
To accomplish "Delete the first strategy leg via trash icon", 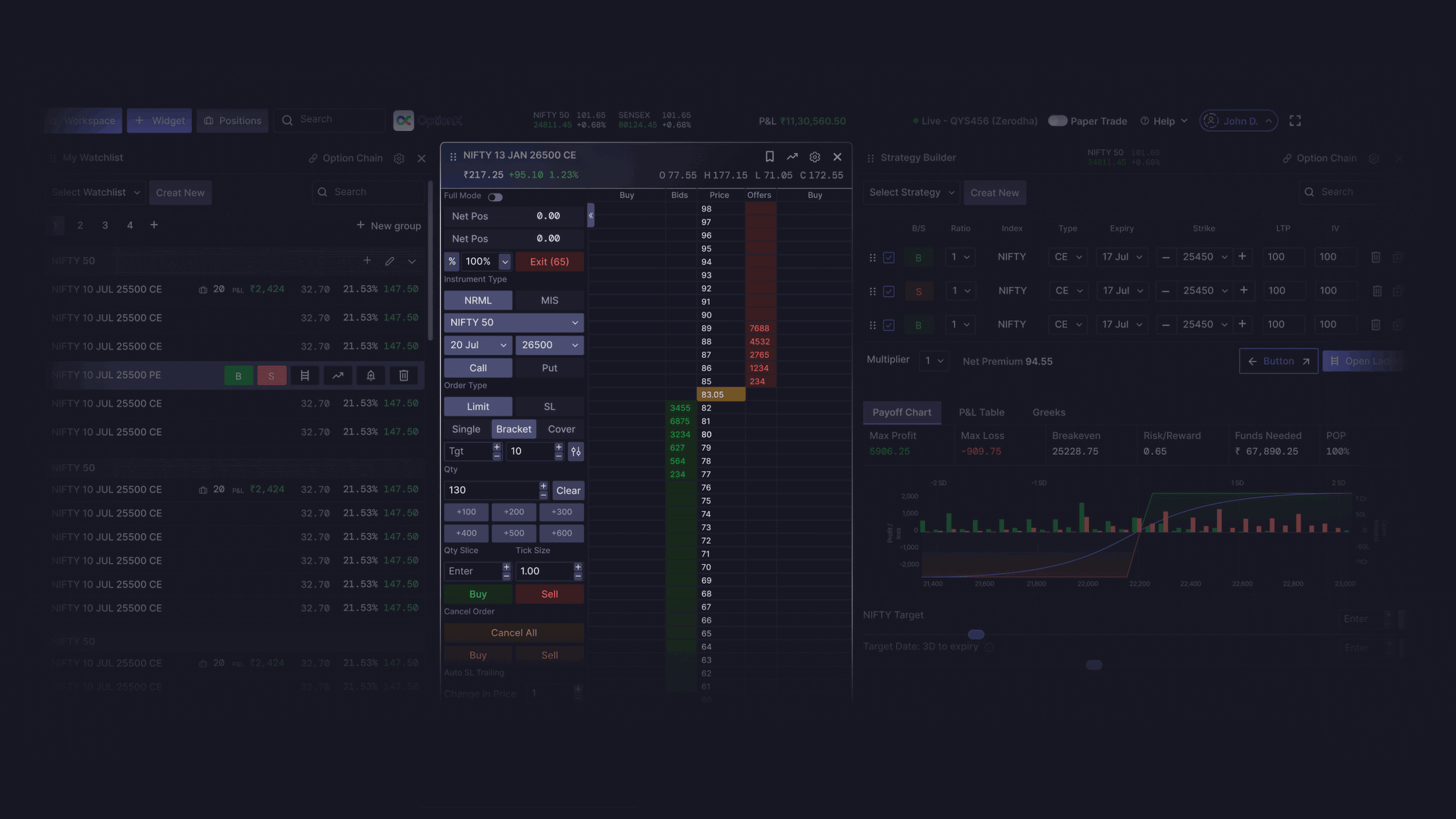I will 1376,257.
